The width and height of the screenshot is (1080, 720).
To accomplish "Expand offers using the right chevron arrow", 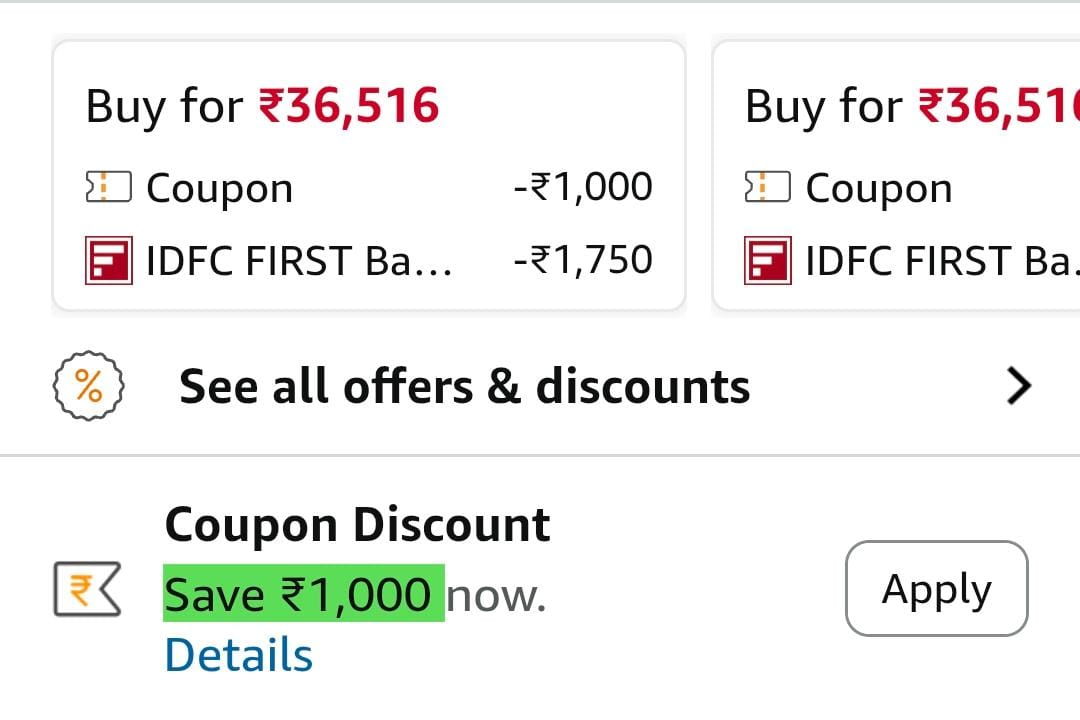I will pos(1018,386).
